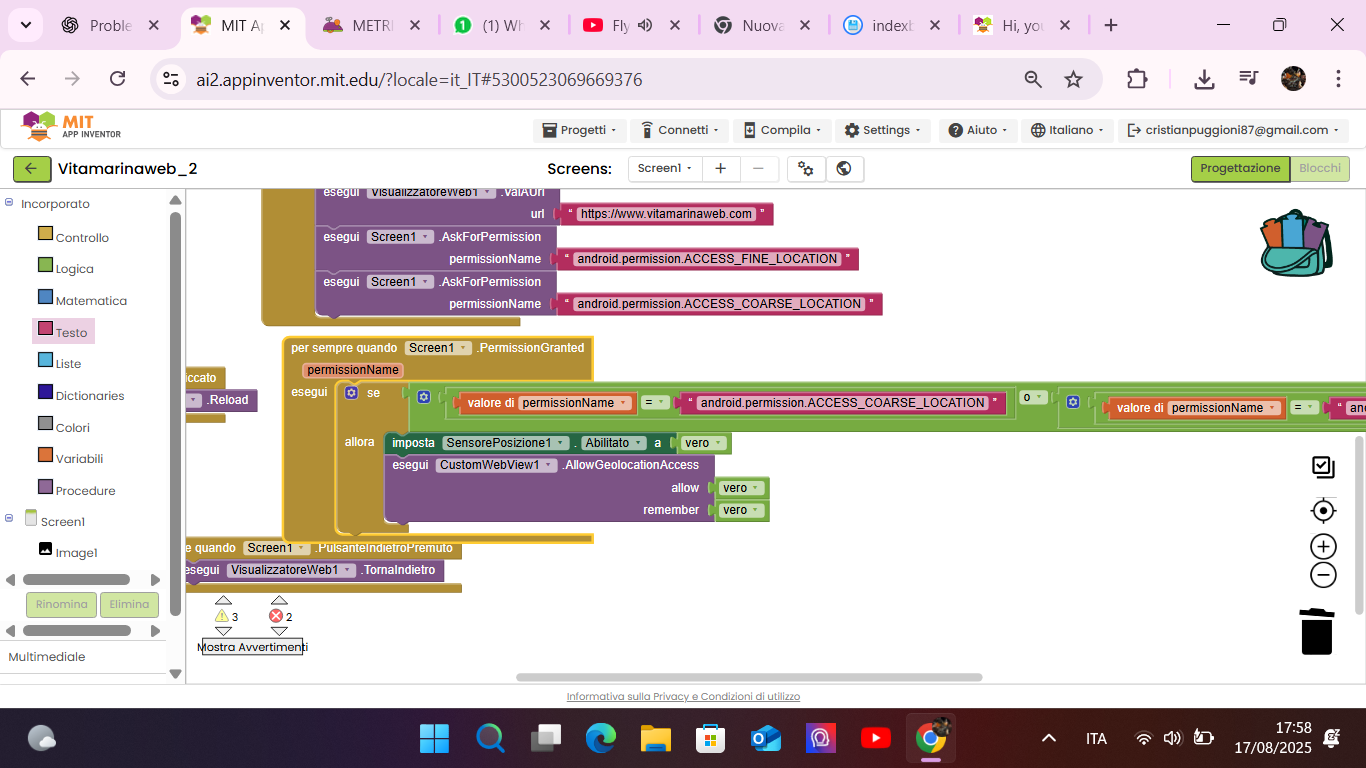Collapse the Screen1 tree node
The height and width of the screenshot is (768, 1366).
(x=9, y=518)
